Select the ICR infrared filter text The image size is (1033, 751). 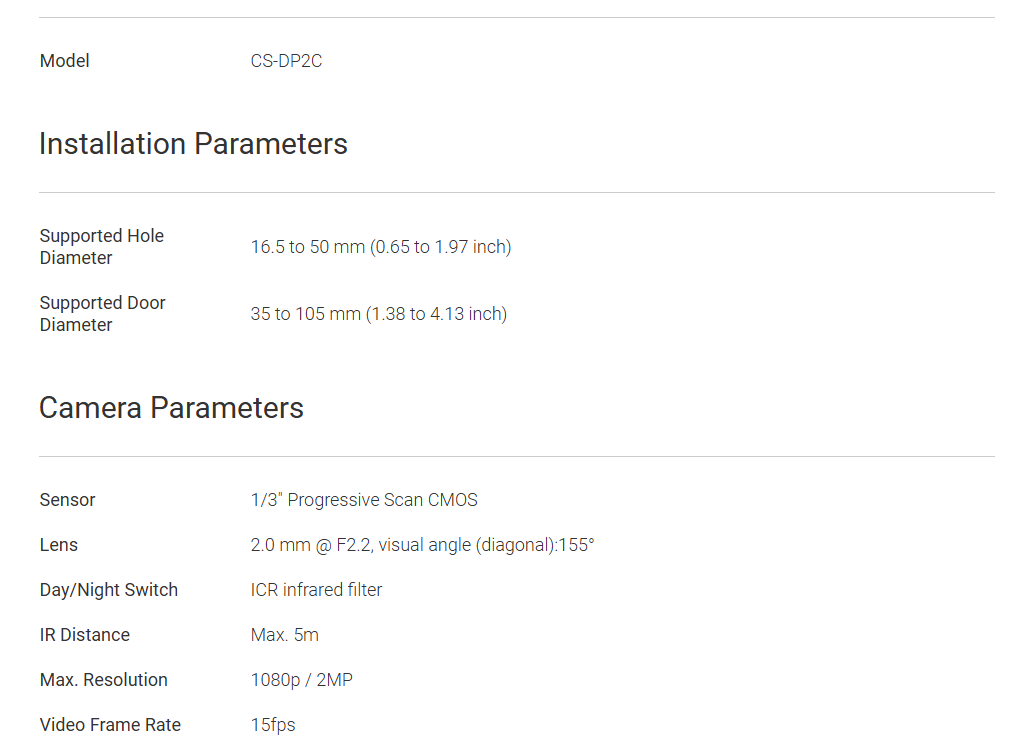[x=316, y=590]
